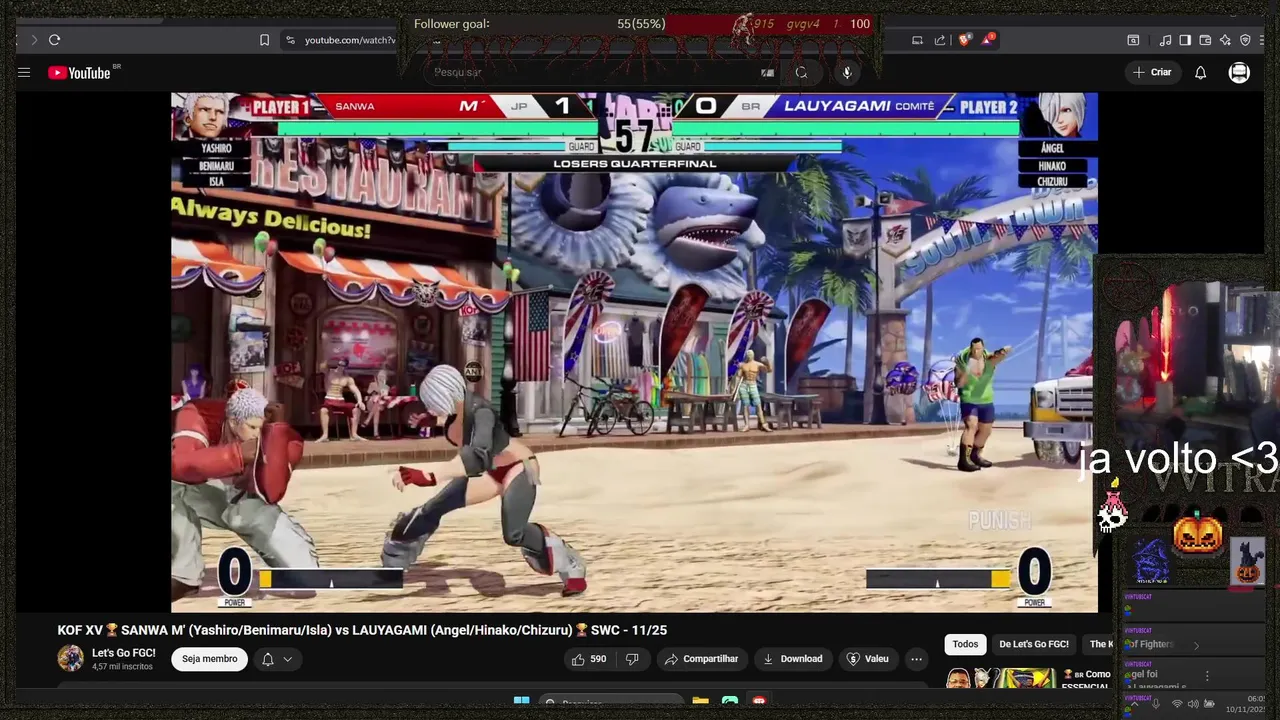Click the video title text

[x=362, y=630]
